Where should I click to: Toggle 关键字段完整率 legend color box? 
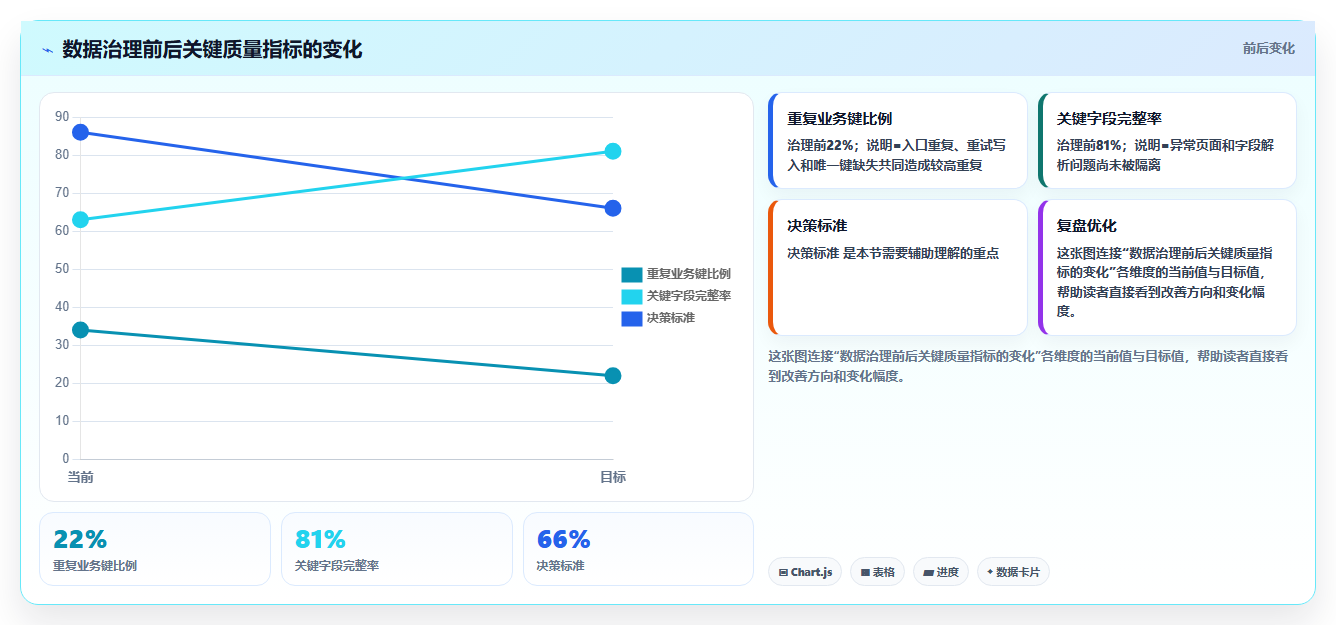point(632,296)
